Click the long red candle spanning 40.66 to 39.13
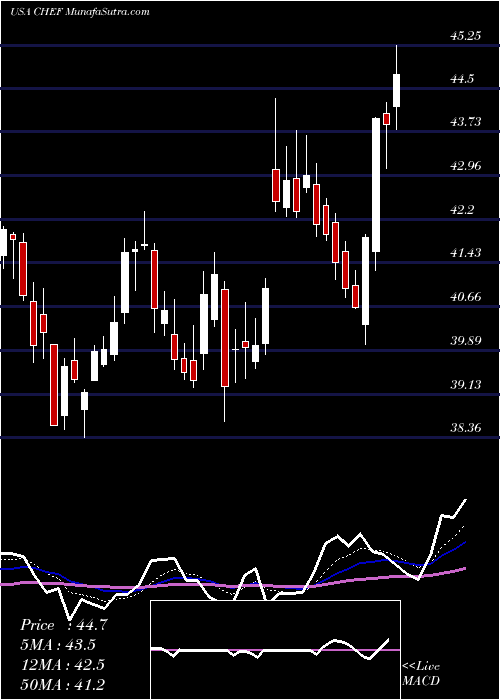This screenshot has width=500, height=700. (225, 338)
